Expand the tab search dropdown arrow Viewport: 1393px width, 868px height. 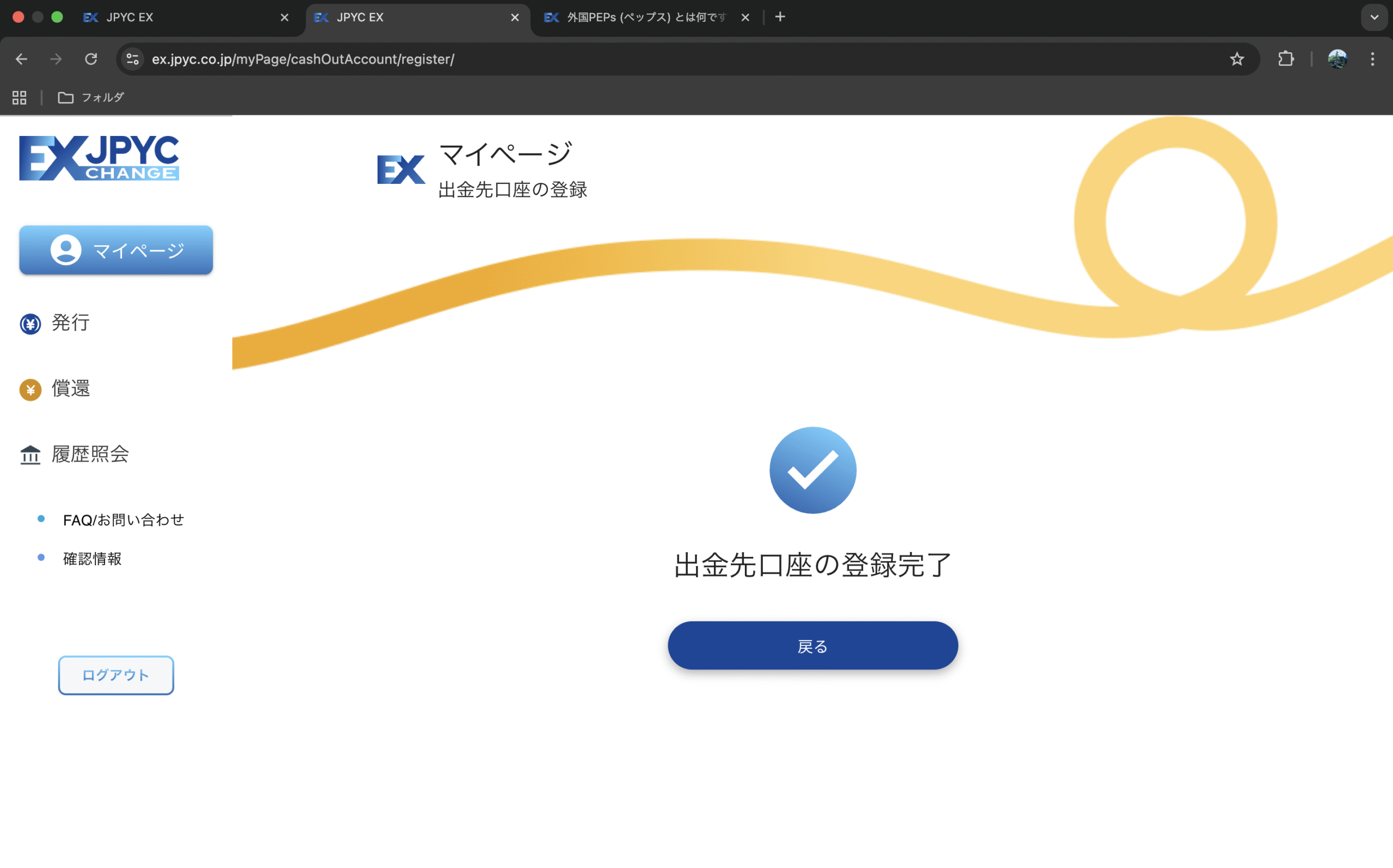pos(1374,17)
